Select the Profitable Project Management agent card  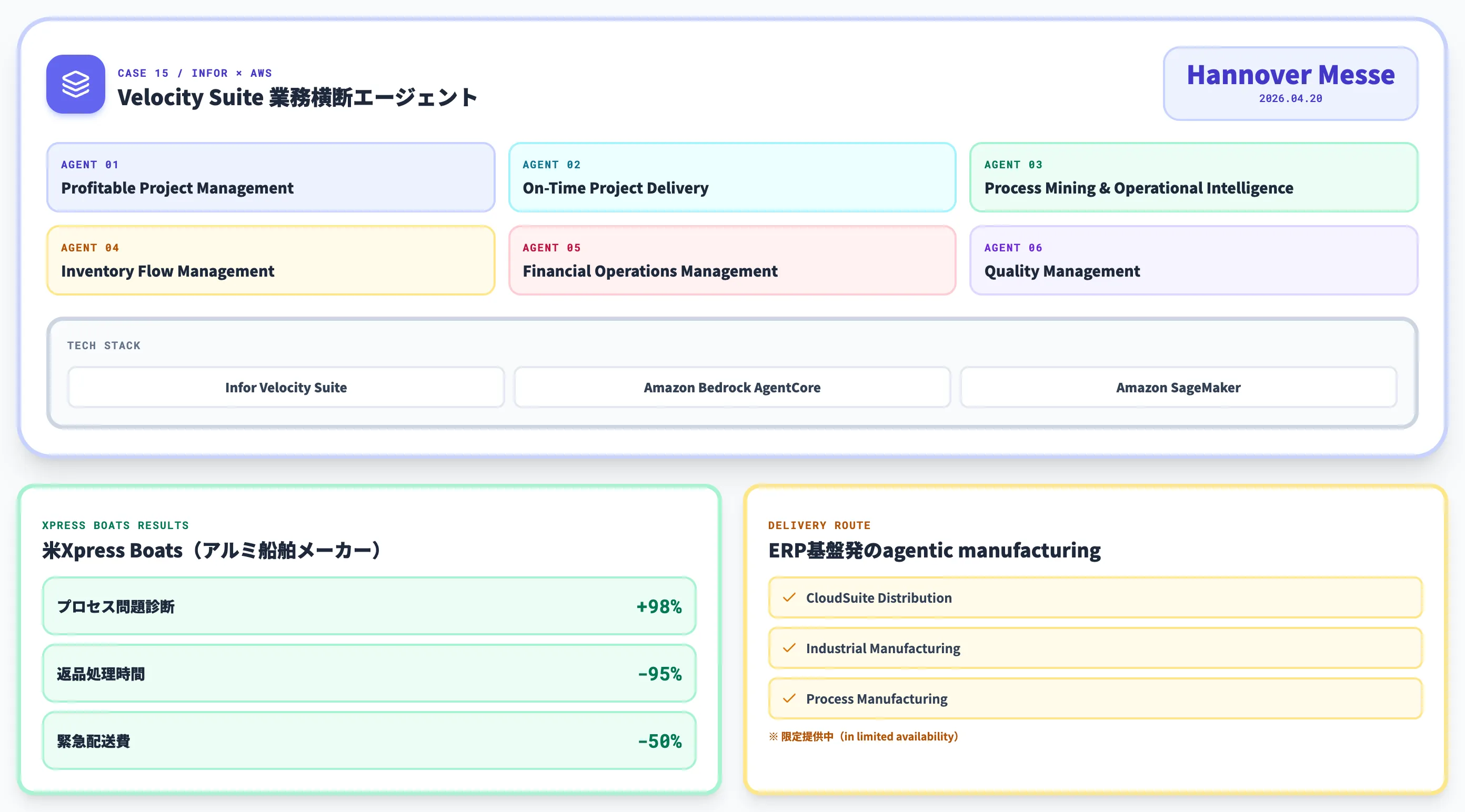(x=270, y=177)
